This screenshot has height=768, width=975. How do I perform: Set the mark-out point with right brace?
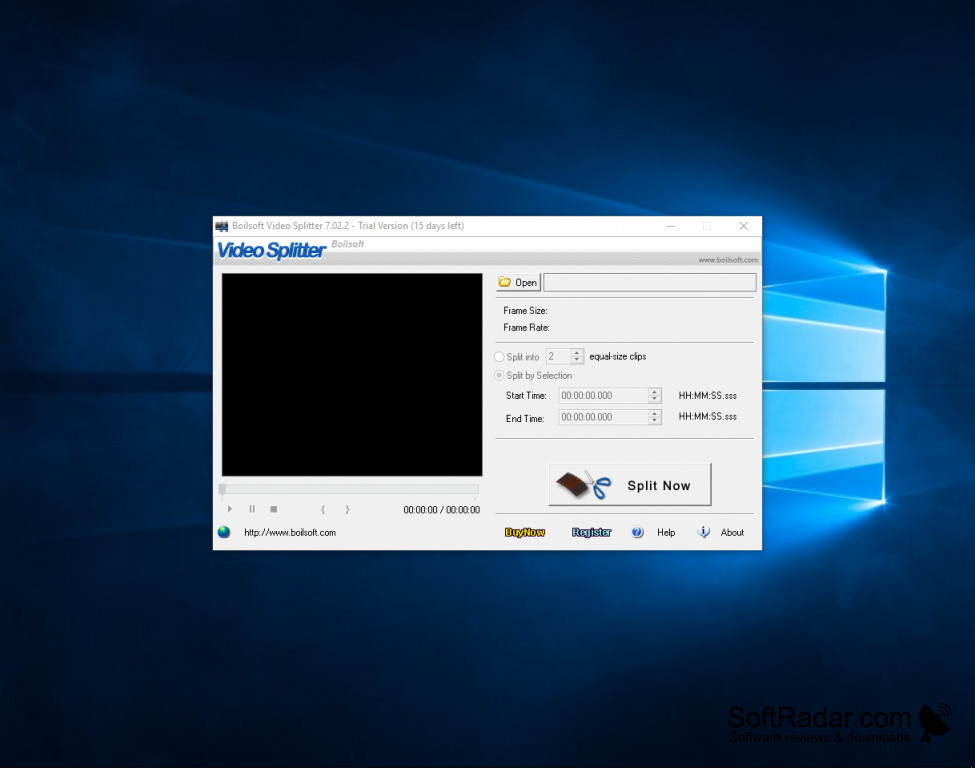pos(347,509)
